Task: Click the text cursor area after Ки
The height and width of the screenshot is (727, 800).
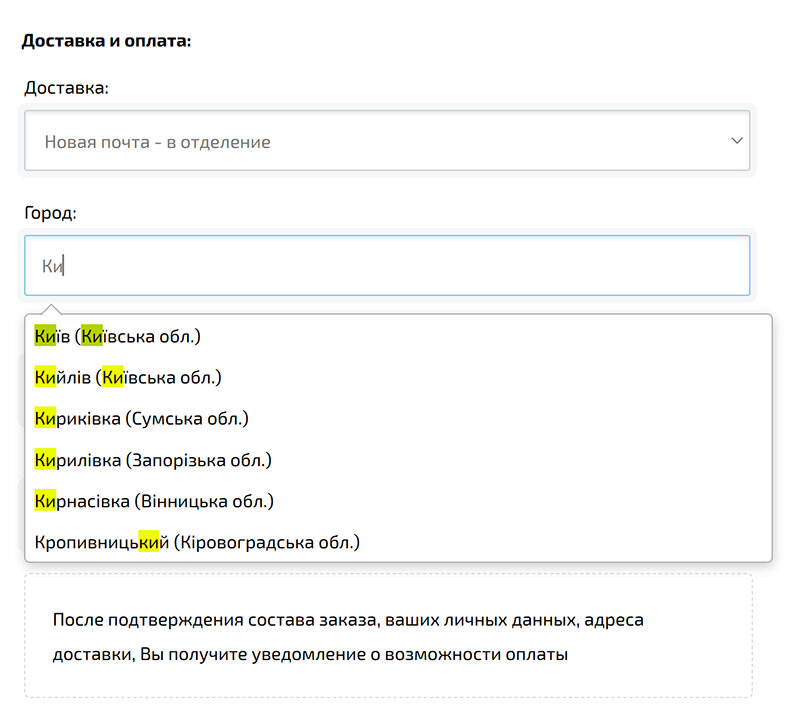Action: [64, 264]
